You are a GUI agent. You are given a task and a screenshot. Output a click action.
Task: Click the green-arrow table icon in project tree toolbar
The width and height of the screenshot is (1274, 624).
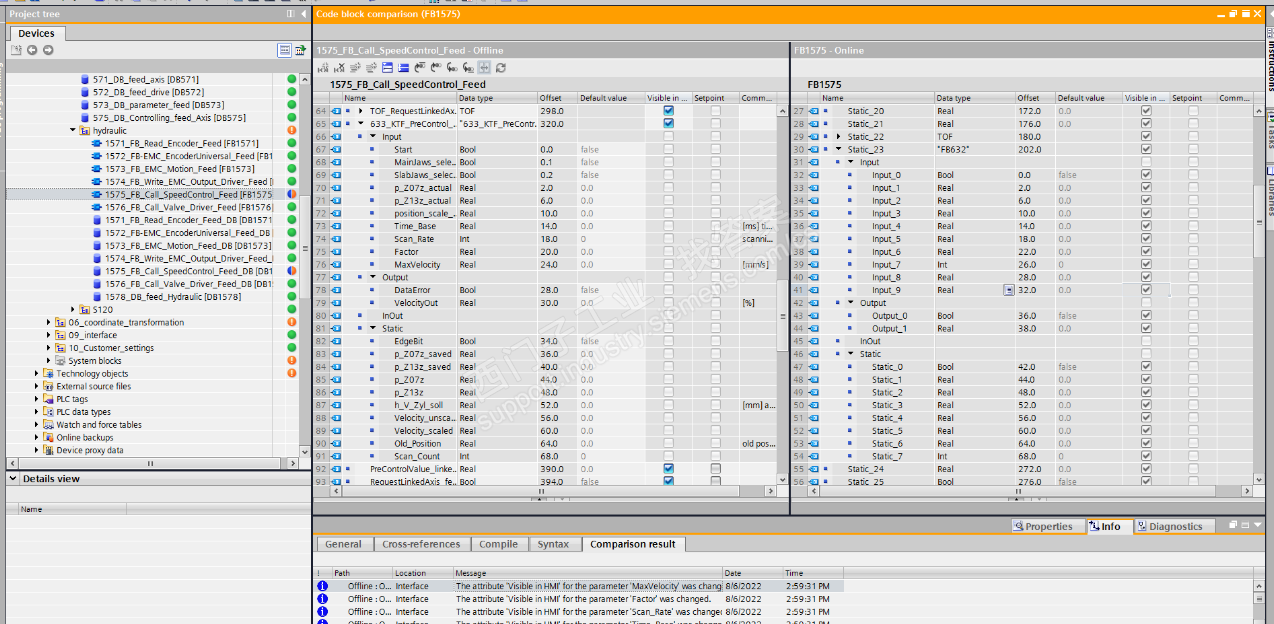(301, 50)
